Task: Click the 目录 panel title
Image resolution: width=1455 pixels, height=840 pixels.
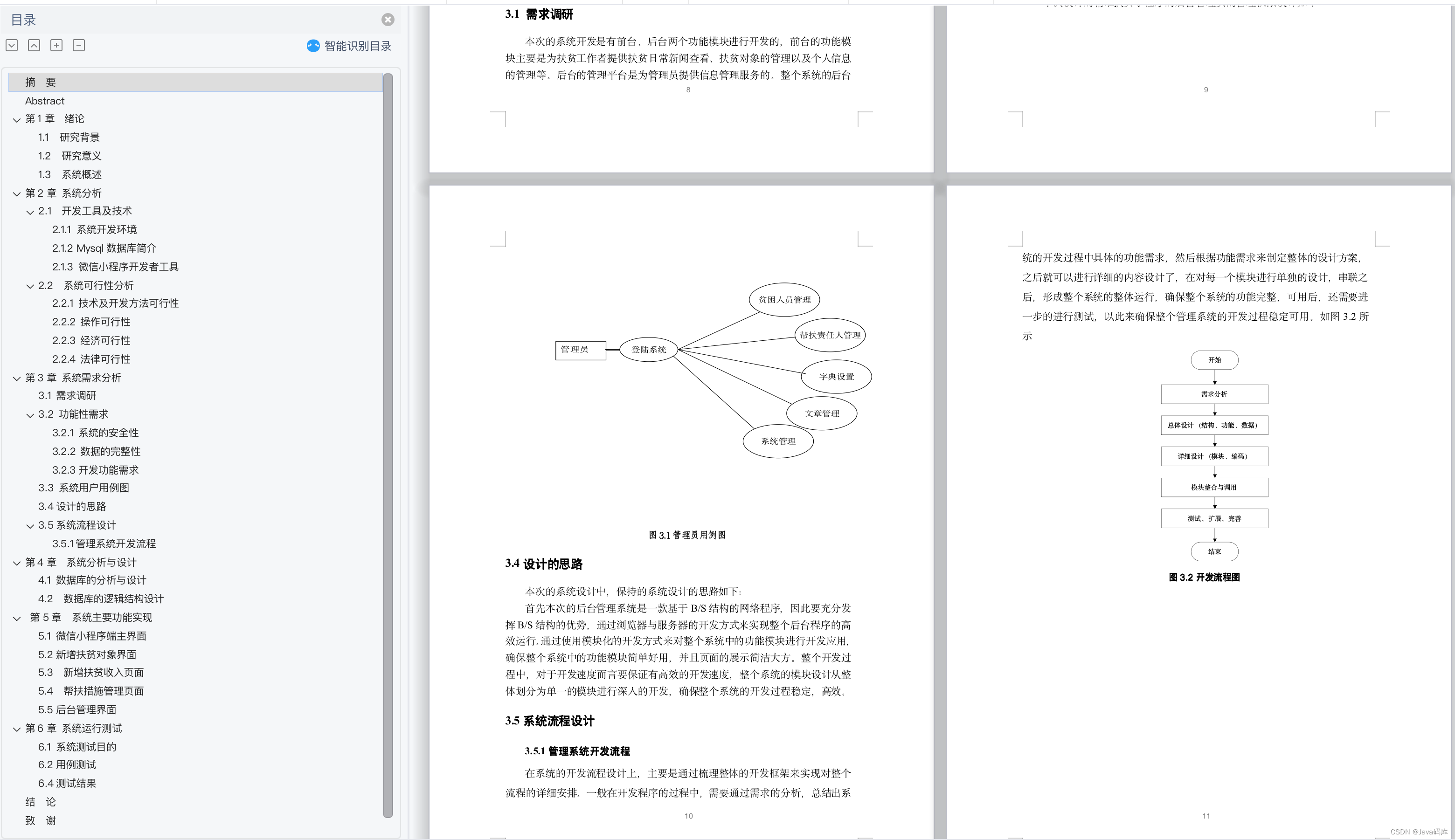Action: pos(24,20)
